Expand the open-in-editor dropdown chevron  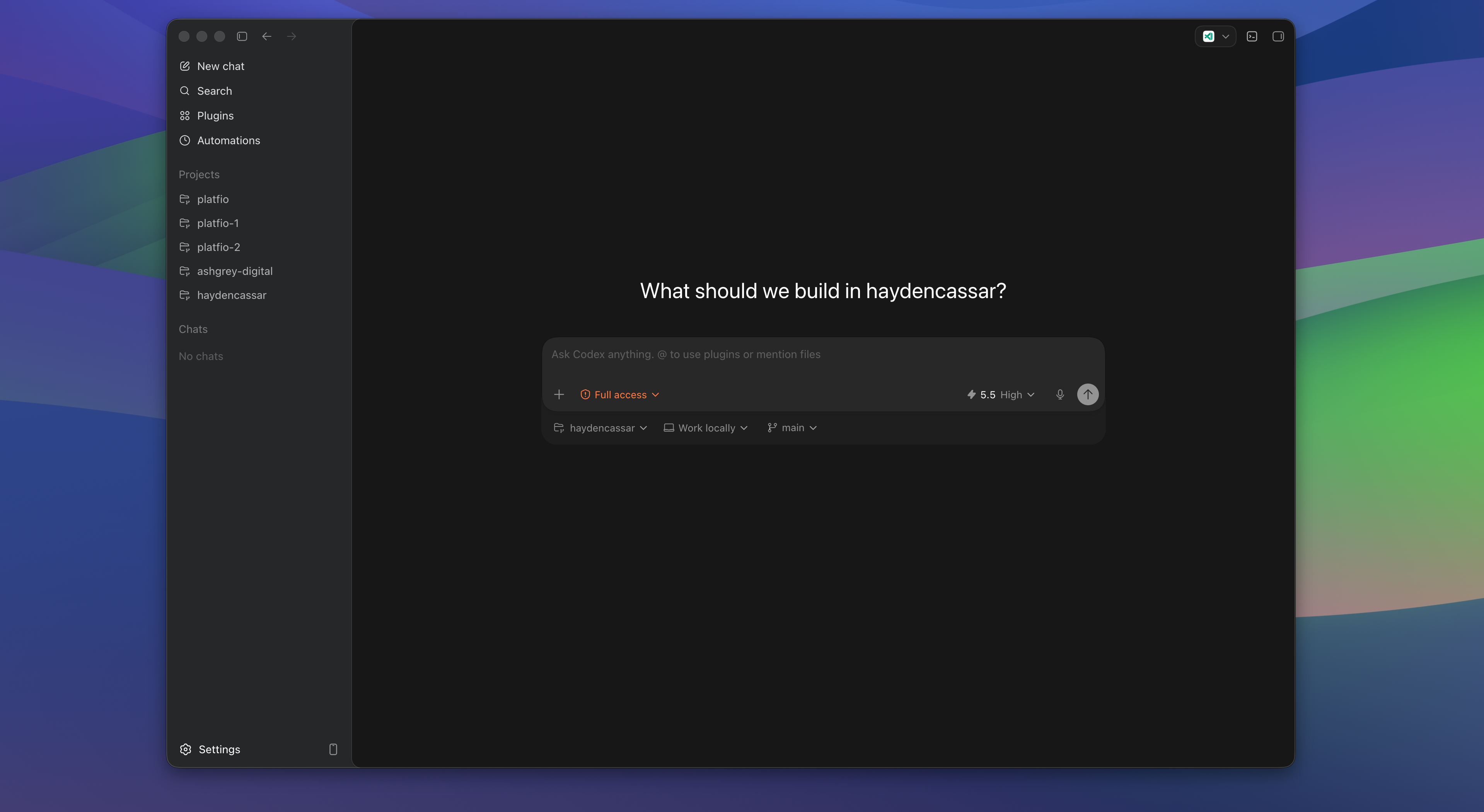pyautogui.click(x=1225, y=36)
